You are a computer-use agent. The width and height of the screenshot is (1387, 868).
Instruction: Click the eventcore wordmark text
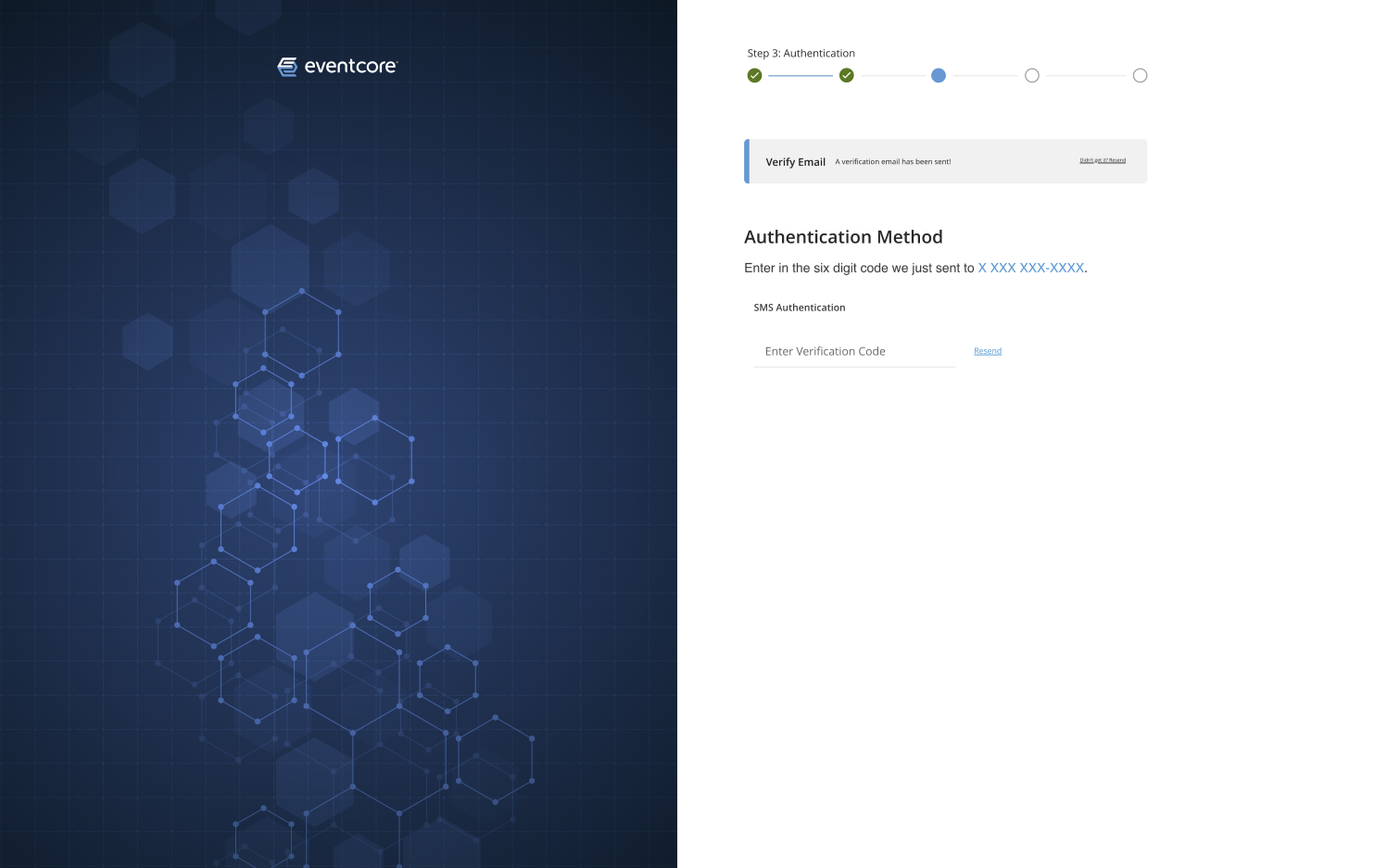[x=350, y=67]
